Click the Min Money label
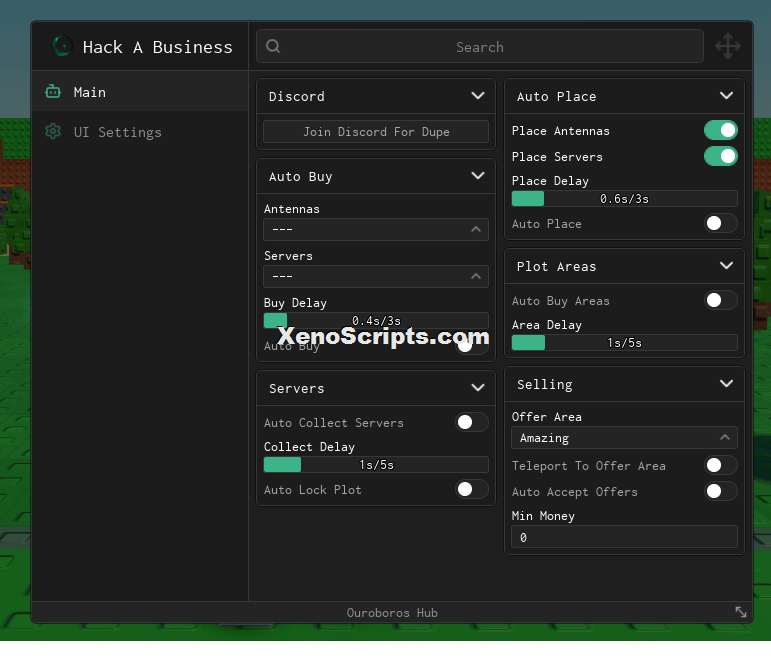771x671 pixels. pyautogui.click(x=543, y=516)
